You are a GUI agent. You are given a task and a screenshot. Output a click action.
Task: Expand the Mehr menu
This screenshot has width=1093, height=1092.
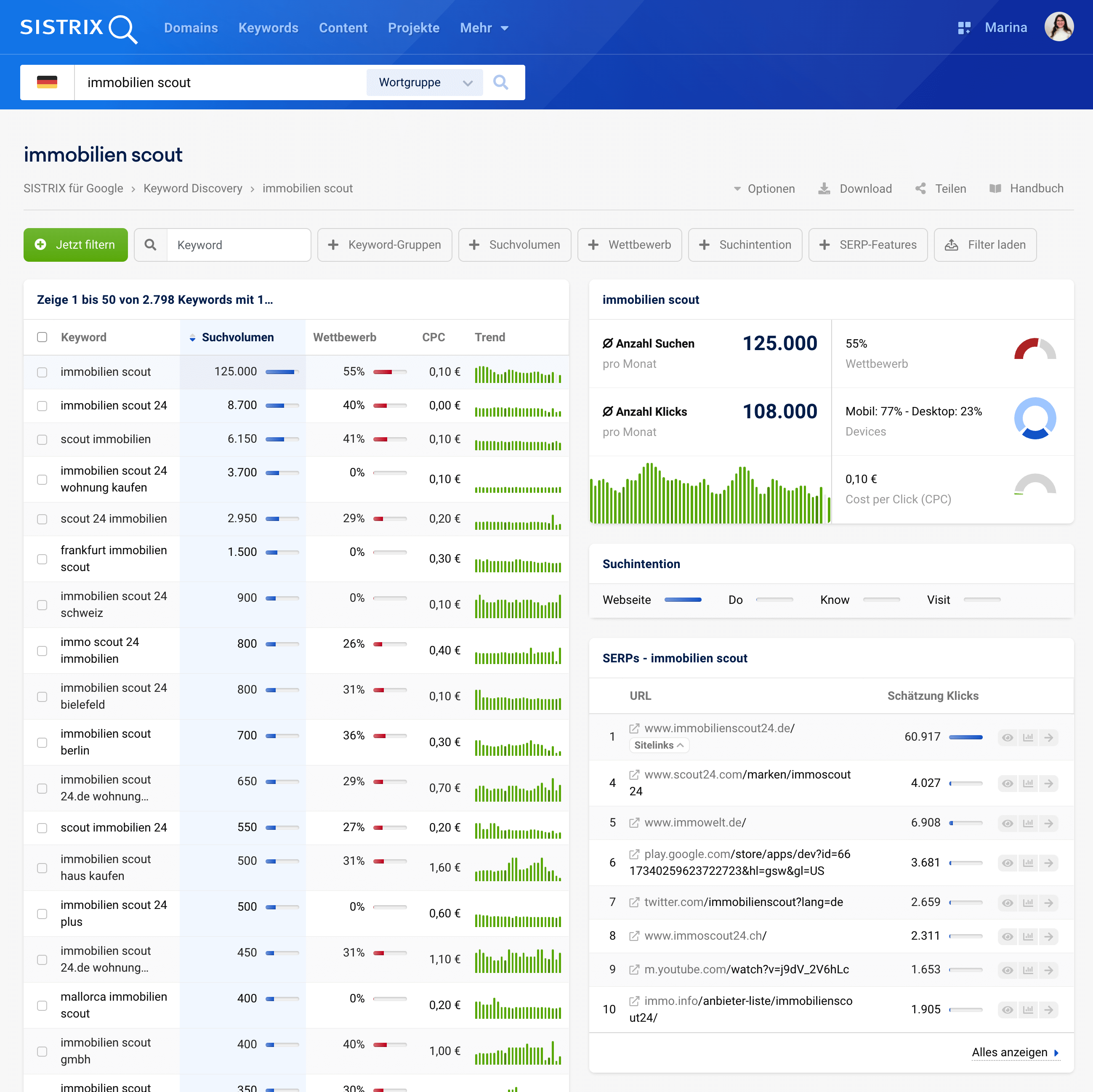click(x=484, y=28)
